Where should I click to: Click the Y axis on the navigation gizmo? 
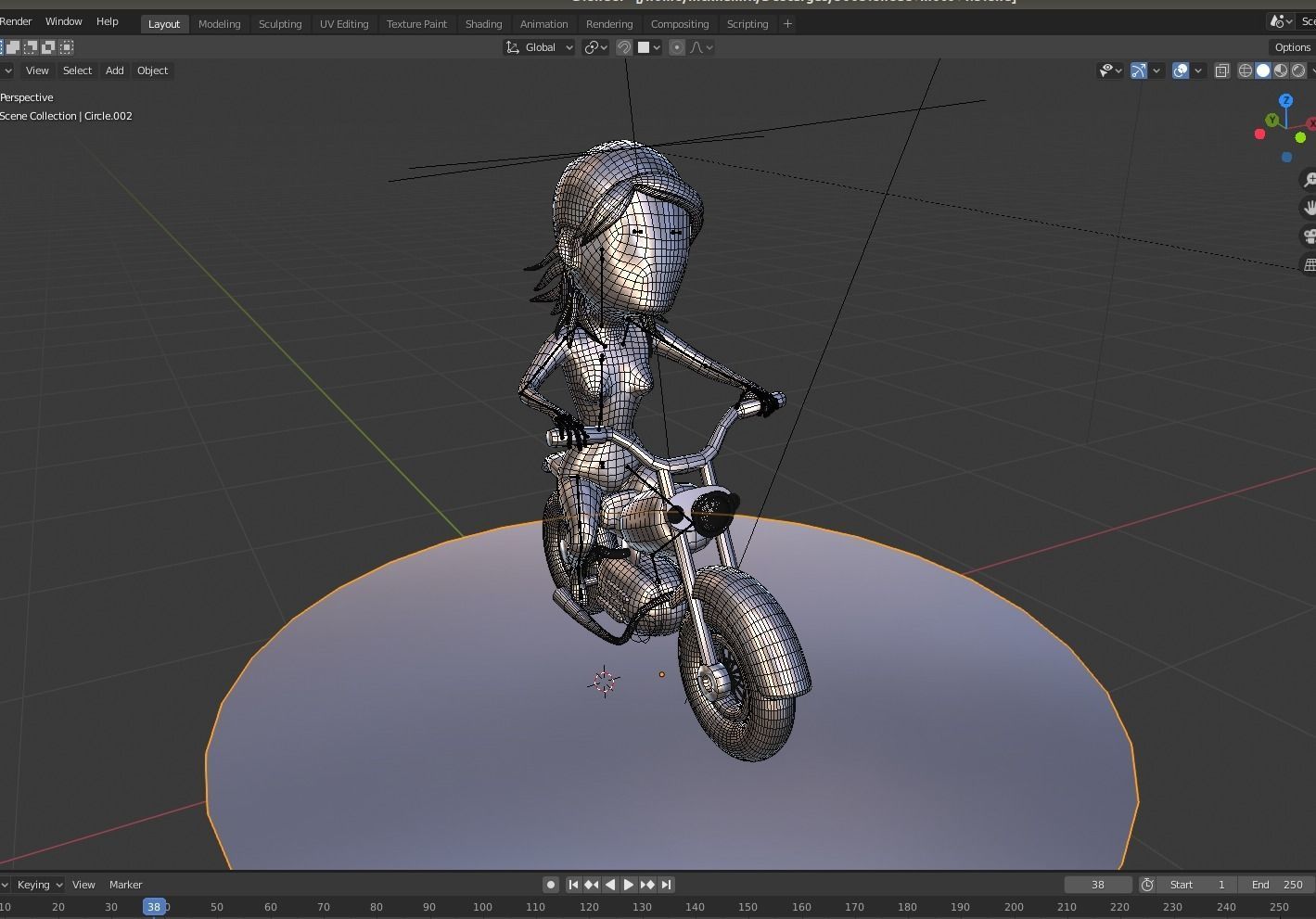[1272, 120]
